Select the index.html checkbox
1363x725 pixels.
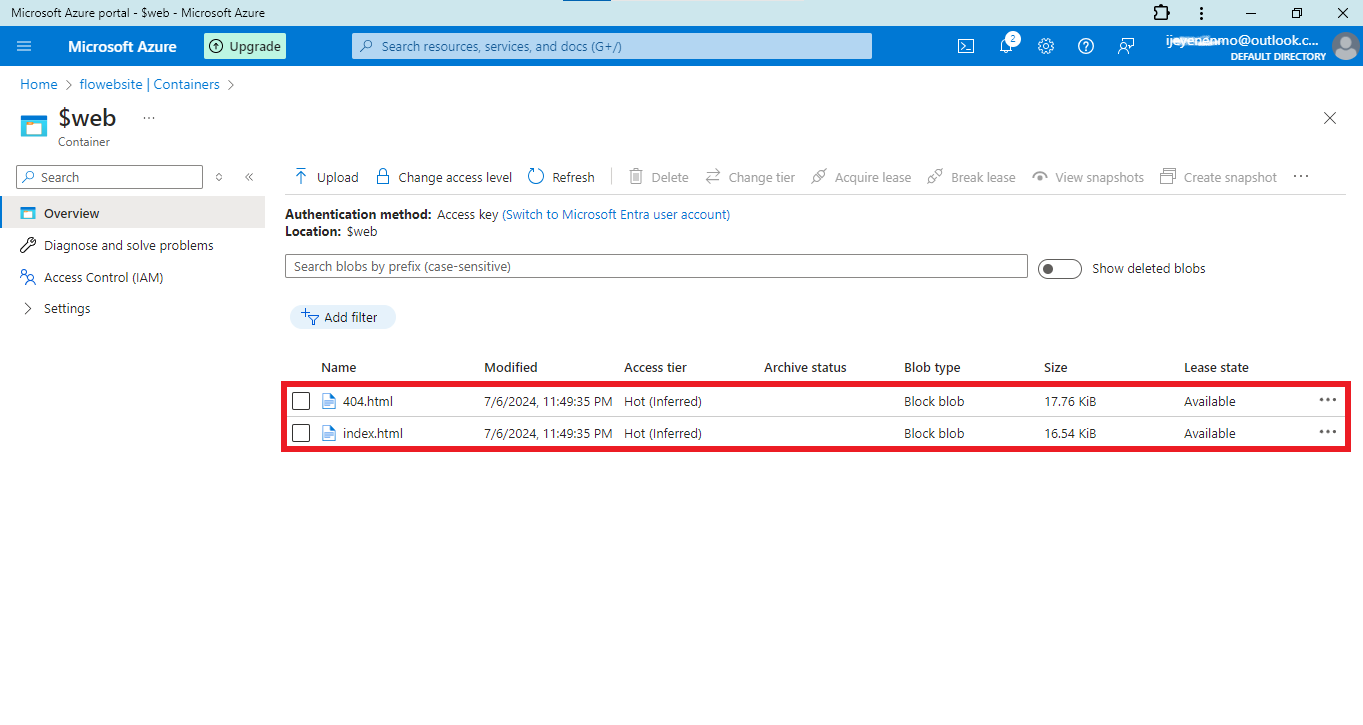point(301,434)
